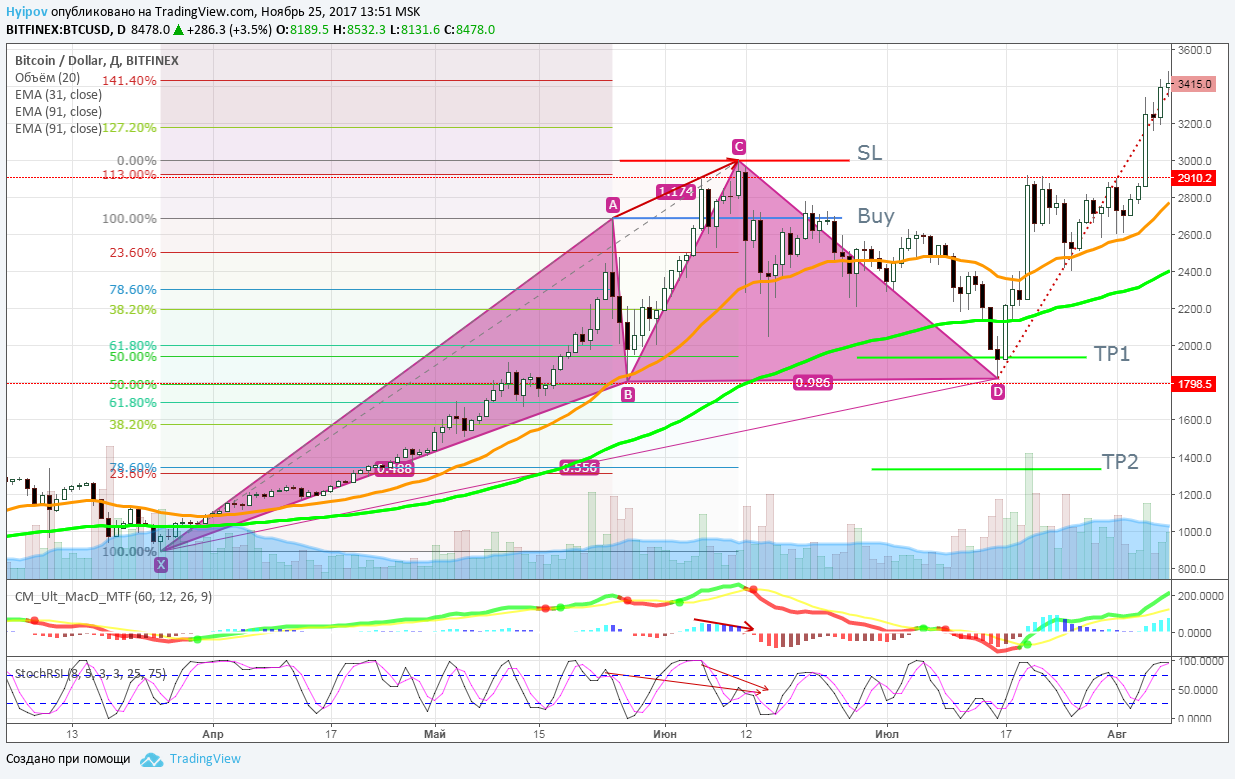Click the blue Buy horizontal line
This screenshot has height=779, width=1235.
727,218
